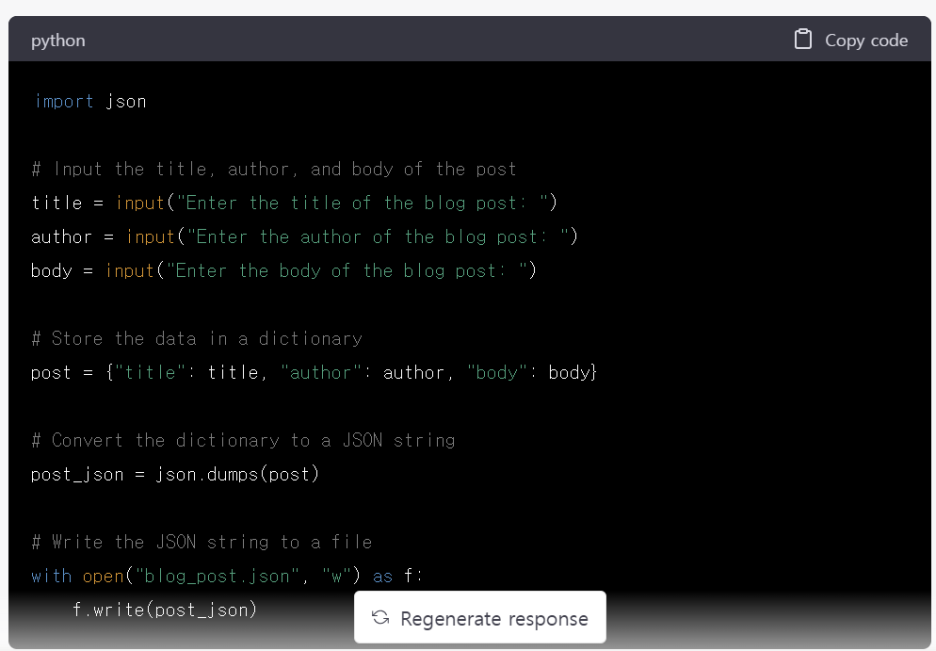This screenshot has width=936, height=651.
Task: Click the line "f.write(post_json)"
Action: click(165, 610)
